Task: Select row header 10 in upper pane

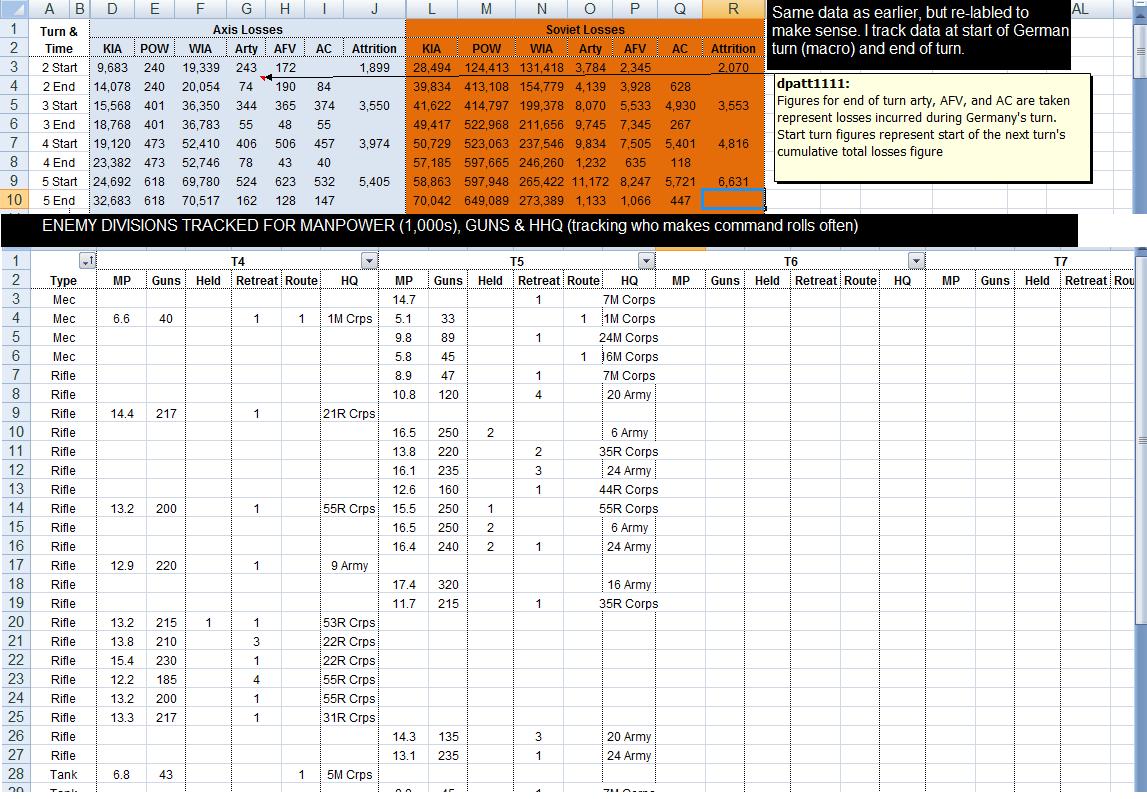Action: coord(15,200)
